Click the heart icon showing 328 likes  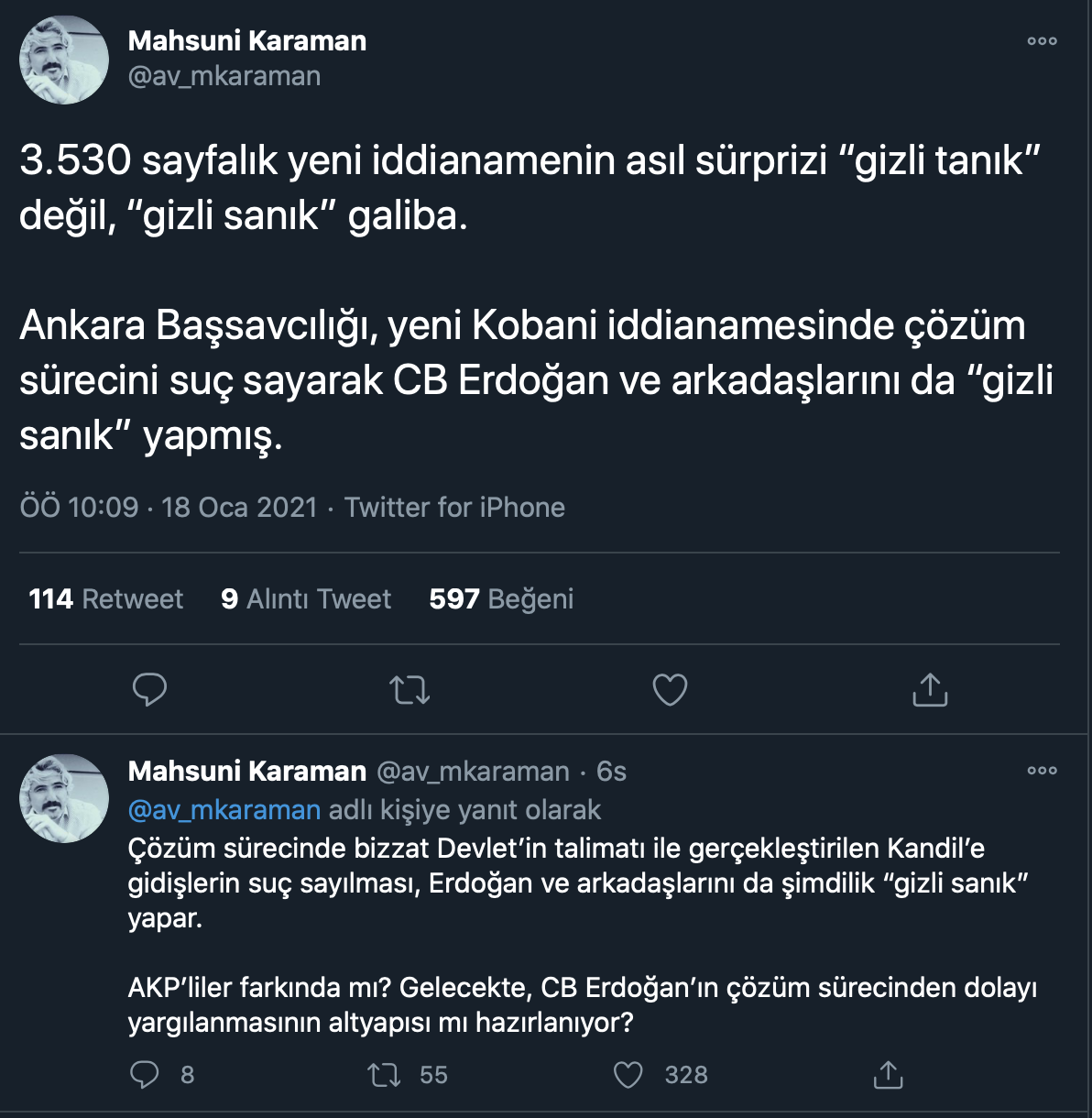[x=628, y=1074]
